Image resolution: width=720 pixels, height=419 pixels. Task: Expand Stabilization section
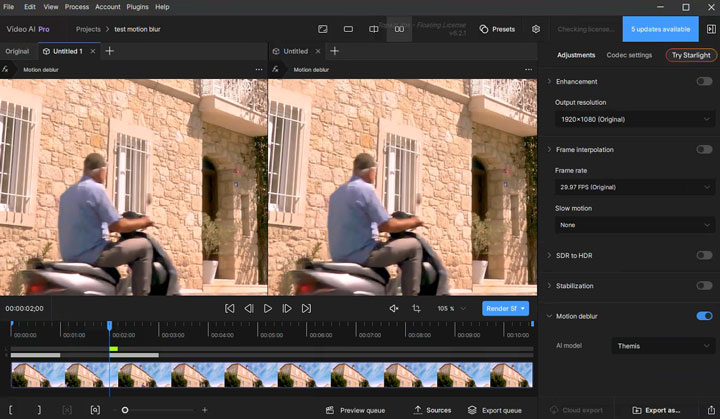(x=549, y=285)
